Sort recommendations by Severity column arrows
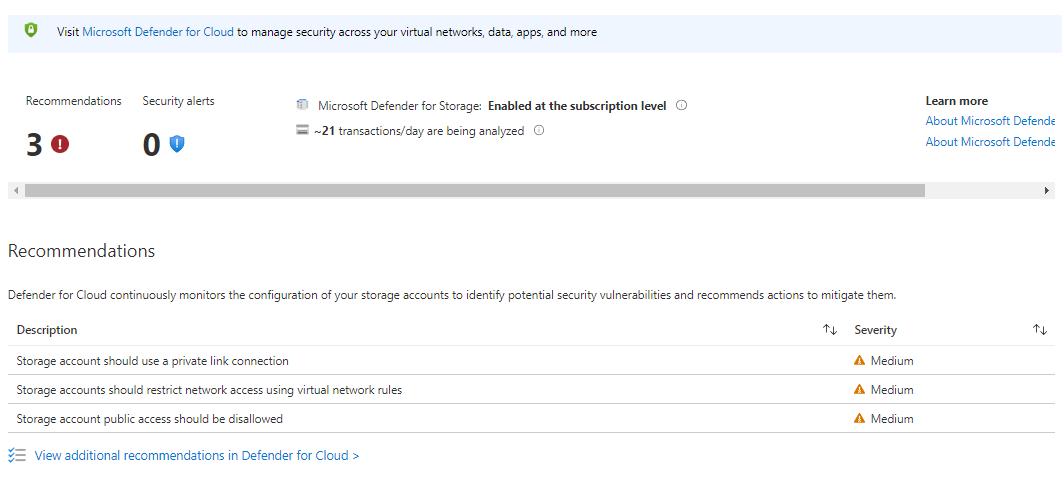This screenshot has height=487, width=1062. 1040,330
